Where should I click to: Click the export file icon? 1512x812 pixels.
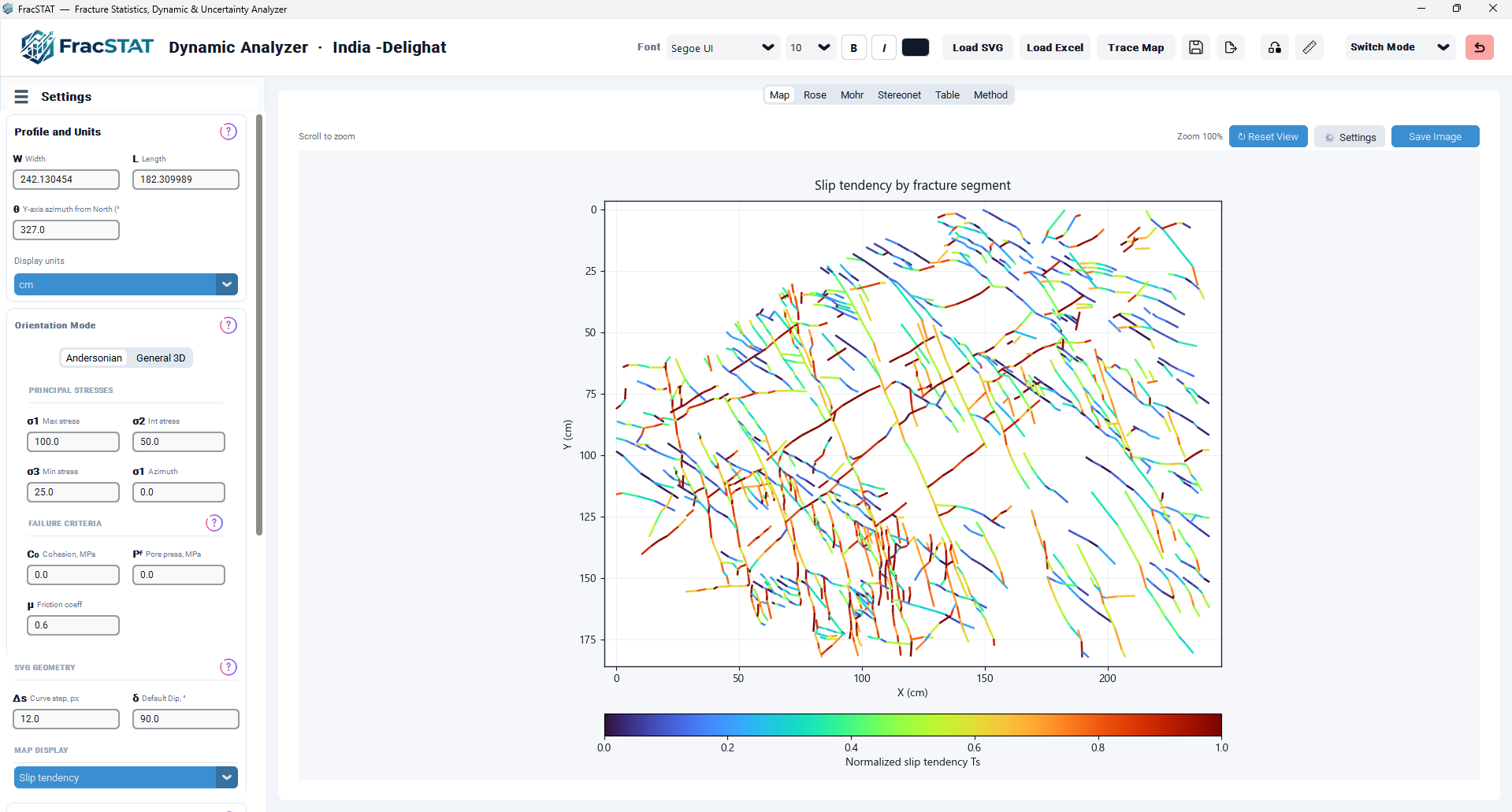click(1231, 47)
